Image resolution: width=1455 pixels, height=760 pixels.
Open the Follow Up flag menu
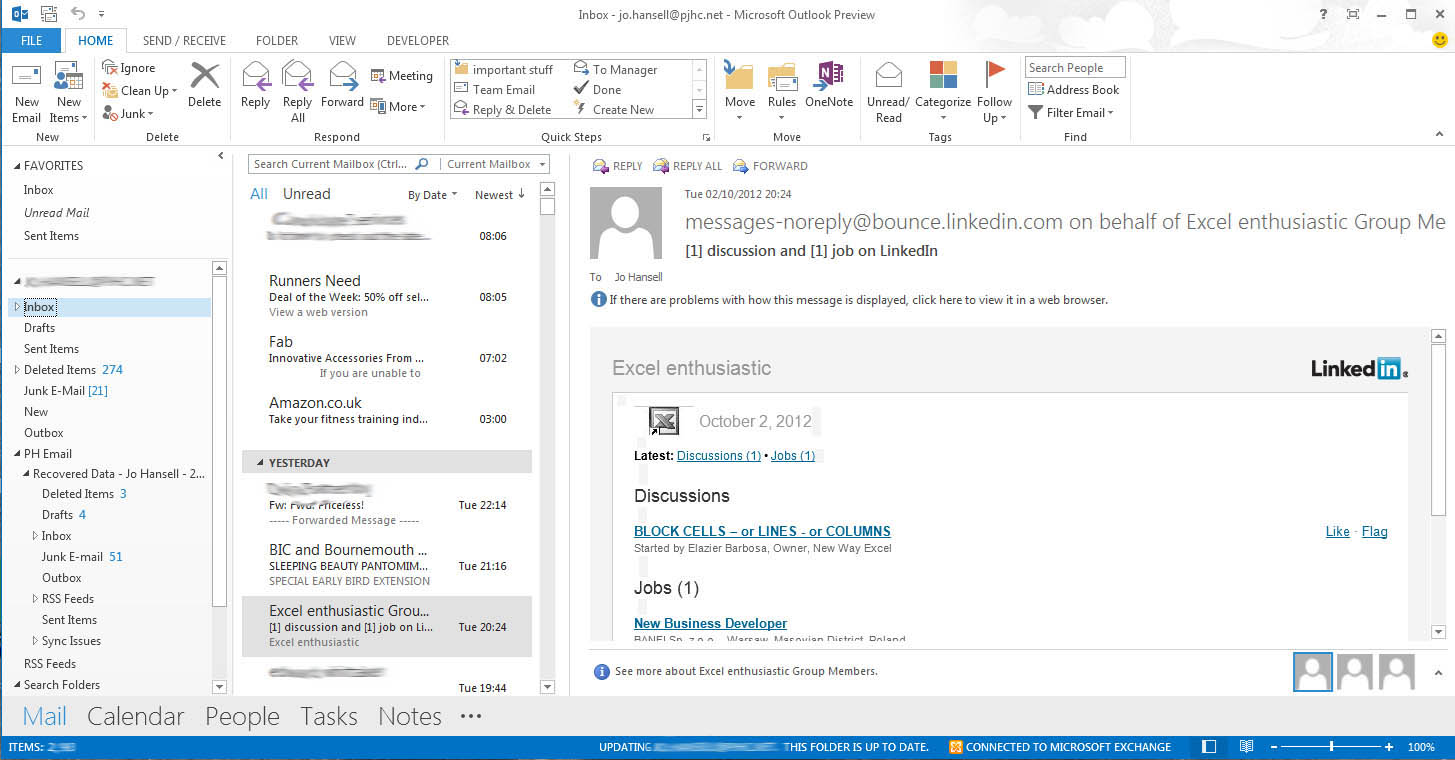coord(995,91)
